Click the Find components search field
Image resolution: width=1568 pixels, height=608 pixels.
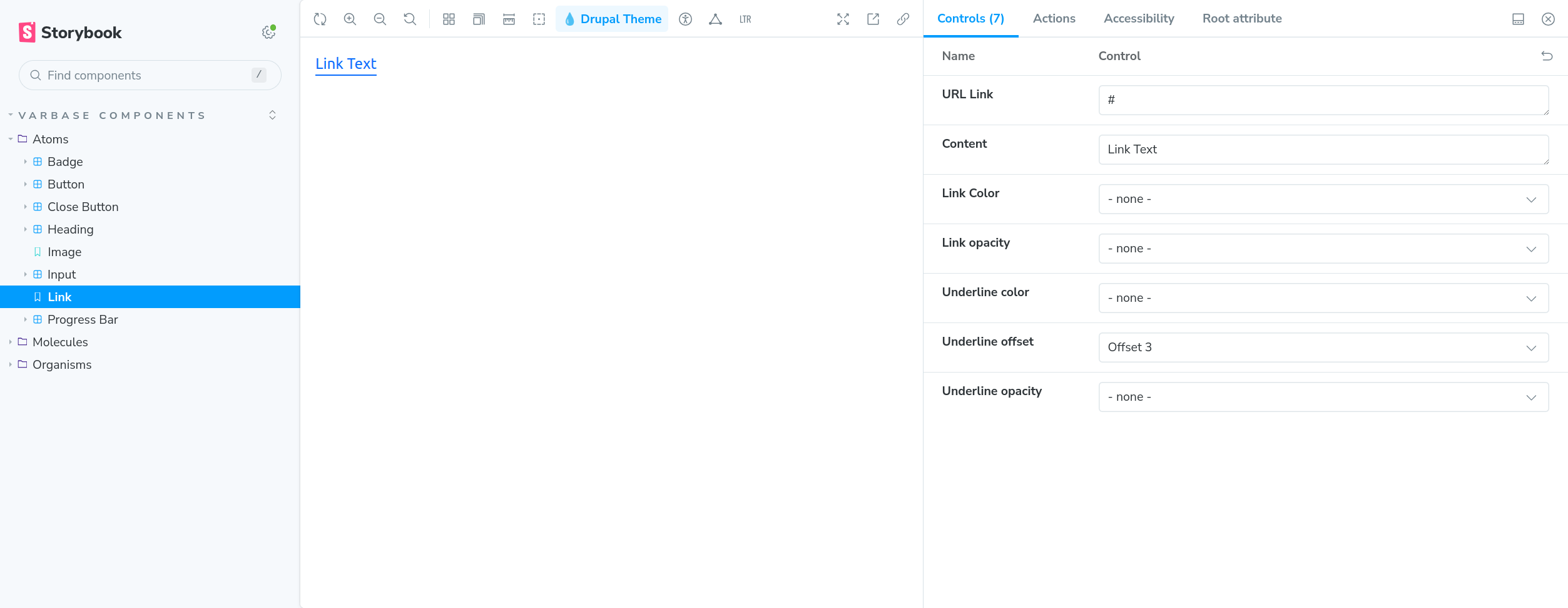pos(148,75)
